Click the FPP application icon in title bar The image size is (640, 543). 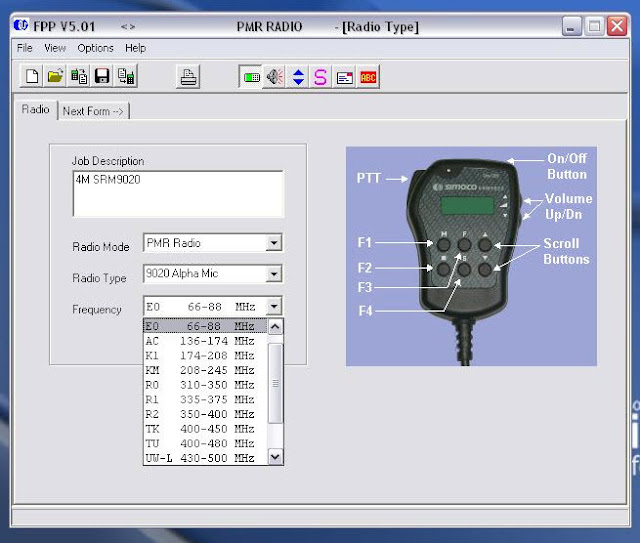coord(20,25)
